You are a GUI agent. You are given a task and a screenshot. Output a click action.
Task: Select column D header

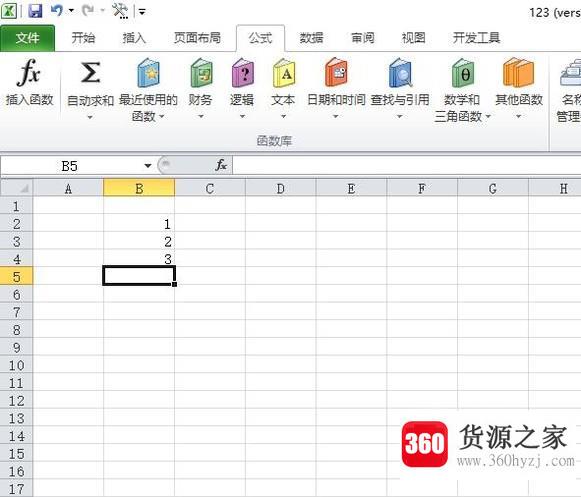click(x=280, y=189)
